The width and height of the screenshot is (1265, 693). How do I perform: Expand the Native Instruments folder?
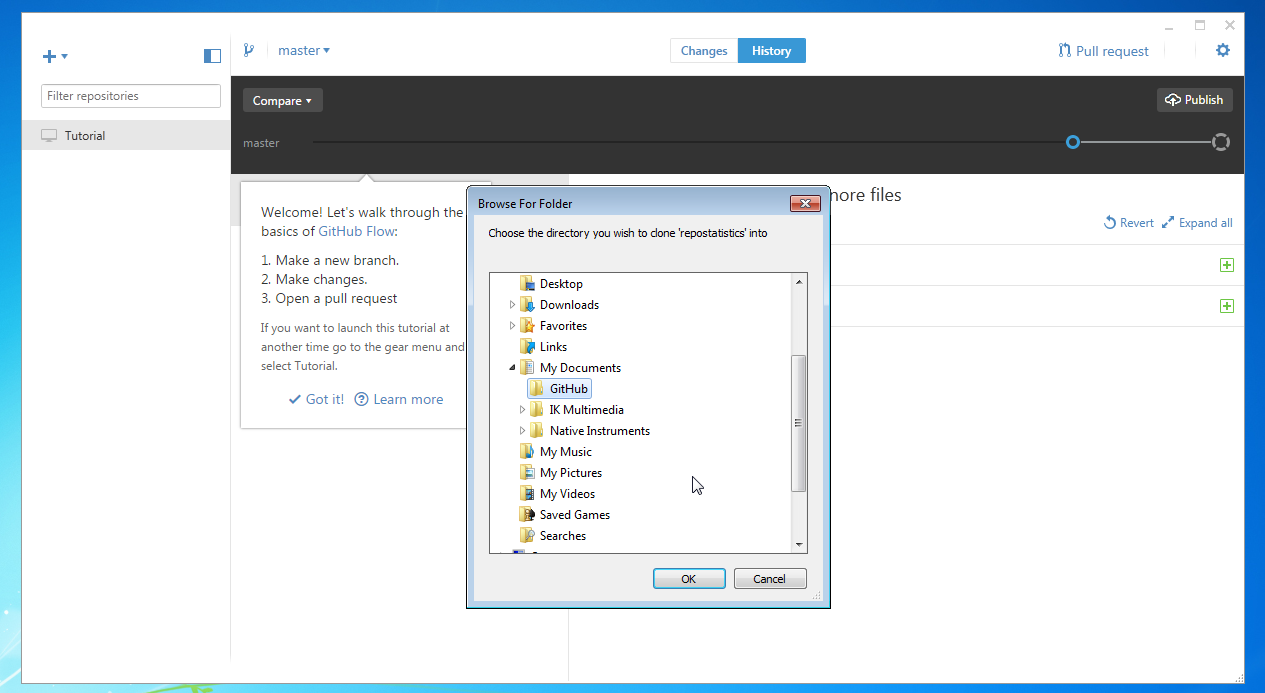523,431
